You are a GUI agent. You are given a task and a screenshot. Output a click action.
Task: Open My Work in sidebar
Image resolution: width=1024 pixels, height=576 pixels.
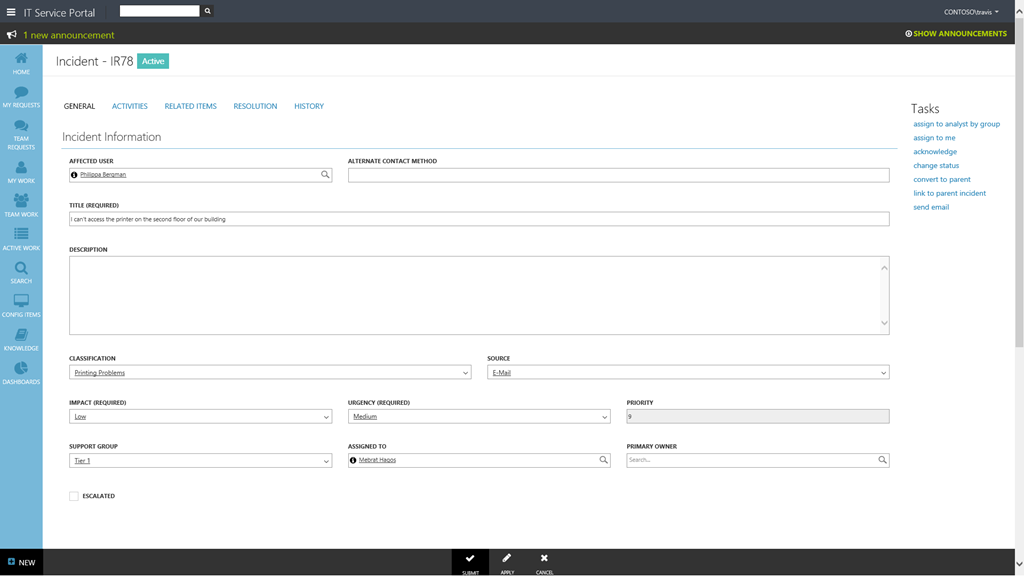pyautogui.click(x=21, y=172)
